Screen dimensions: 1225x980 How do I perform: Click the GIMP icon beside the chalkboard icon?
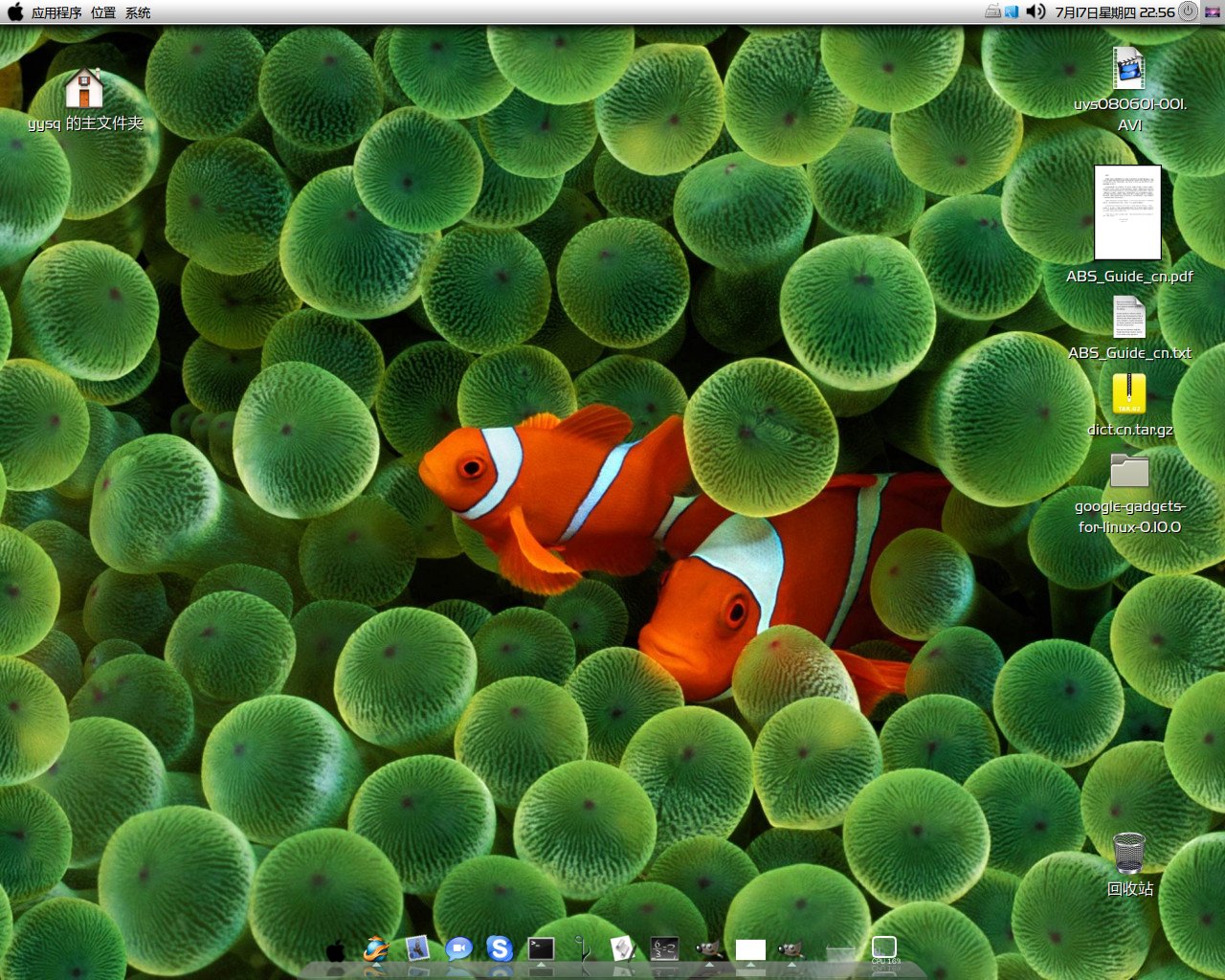(708, 948)
